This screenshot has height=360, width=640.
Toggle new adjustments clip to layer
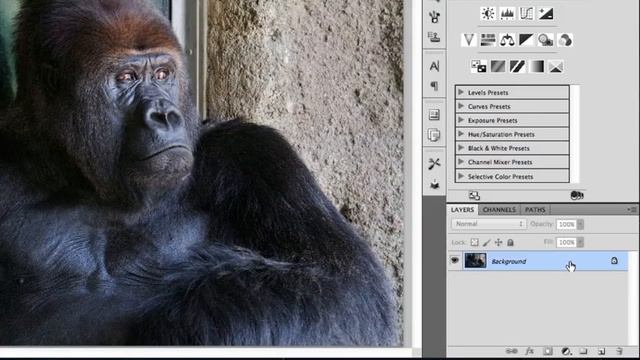click(577, 196)
